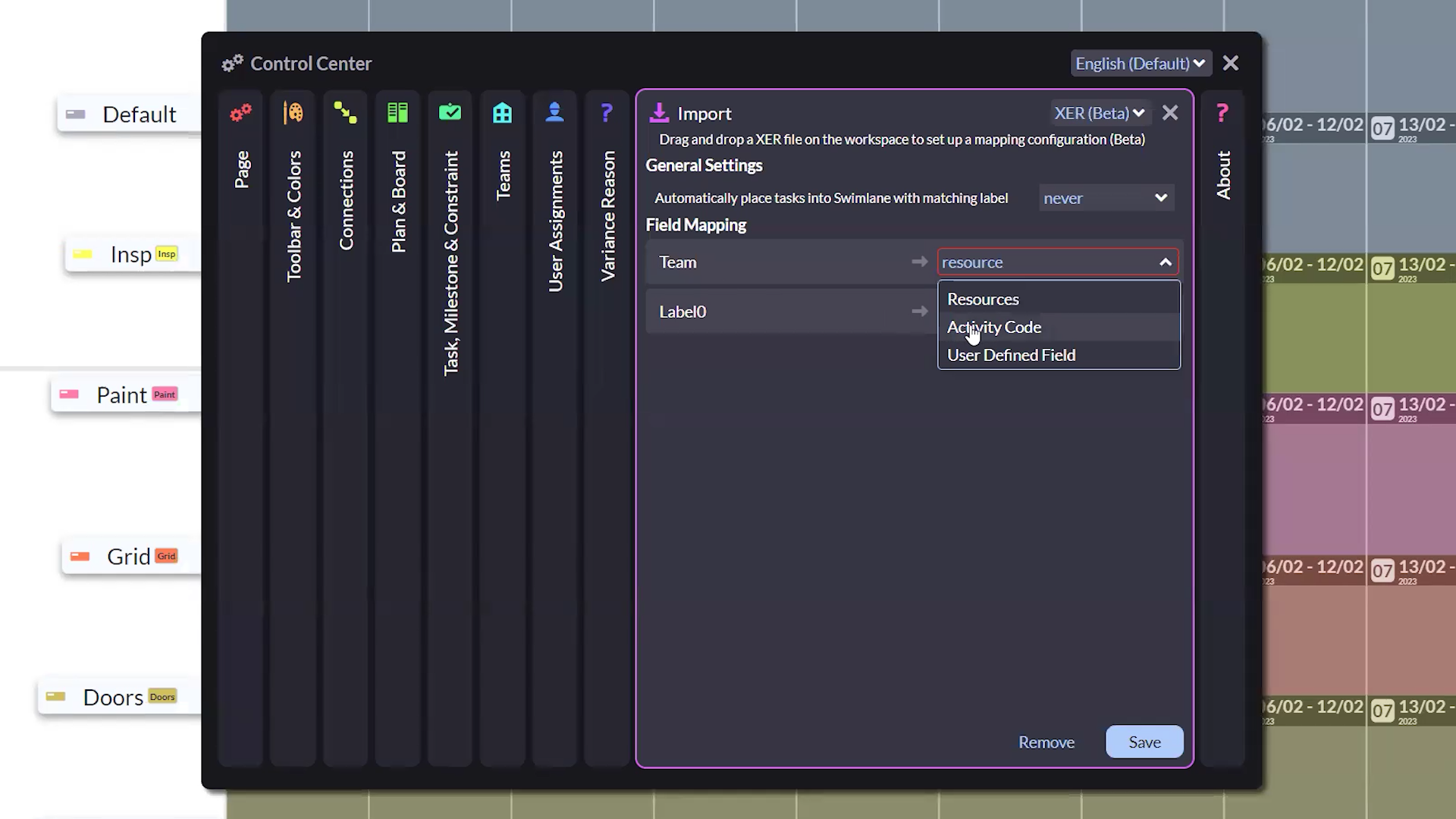Select the Toolbar & Colors tab label
This screenshot has width=1456, height=819.
(293, 216)
